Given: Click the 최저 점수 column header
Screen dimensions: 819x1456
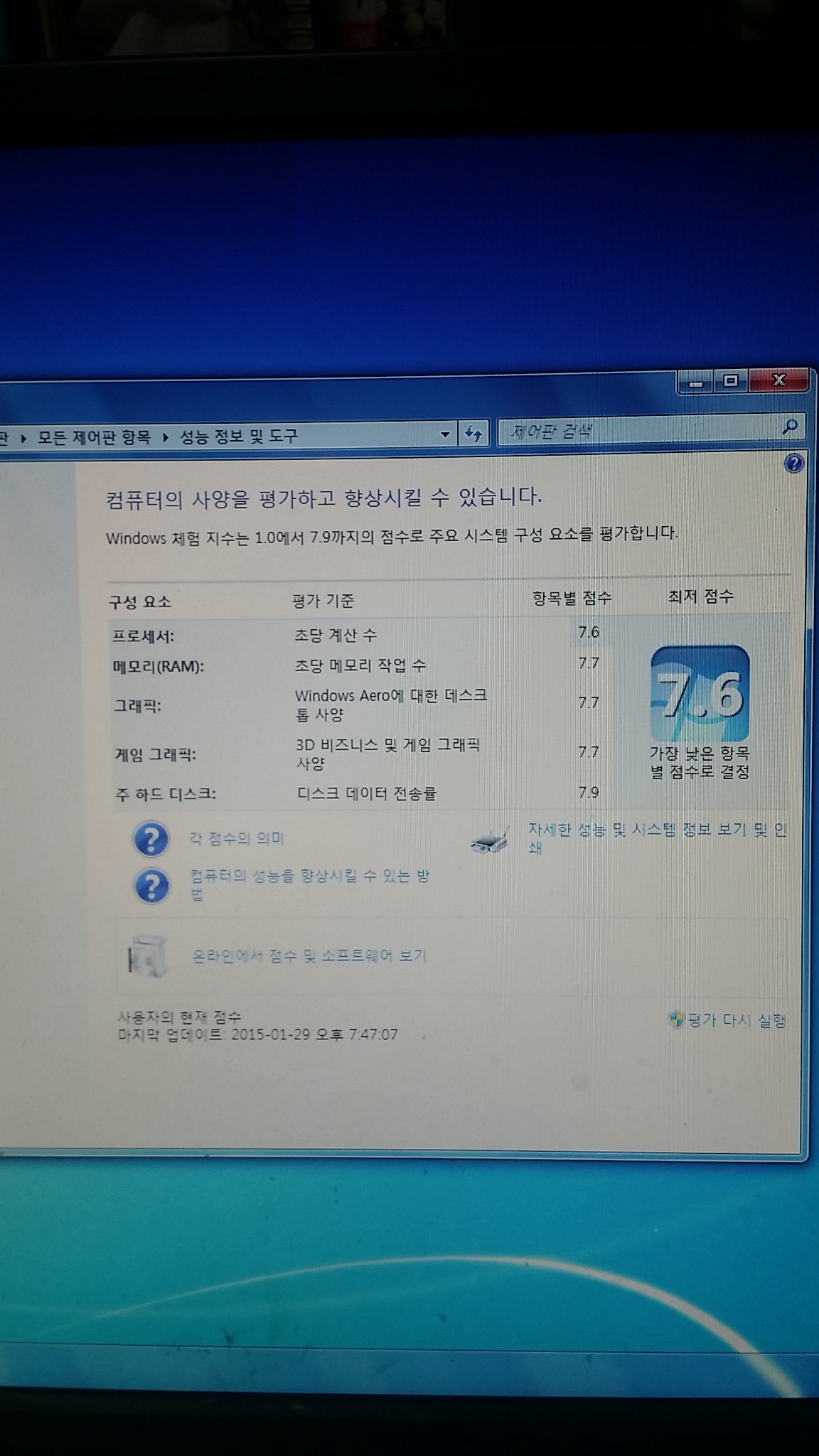Looking at the screenshot, I should click(x=700, y=596).
